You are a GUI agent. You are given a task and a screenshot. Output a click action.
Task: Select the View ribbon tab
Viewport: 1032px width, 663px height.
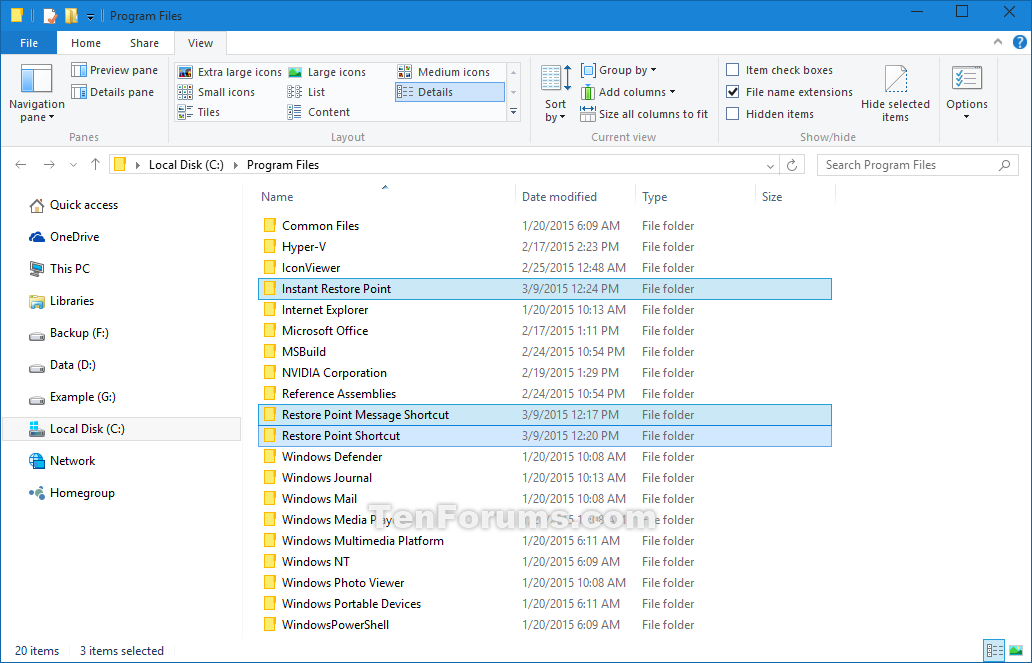tap(200, 43)
